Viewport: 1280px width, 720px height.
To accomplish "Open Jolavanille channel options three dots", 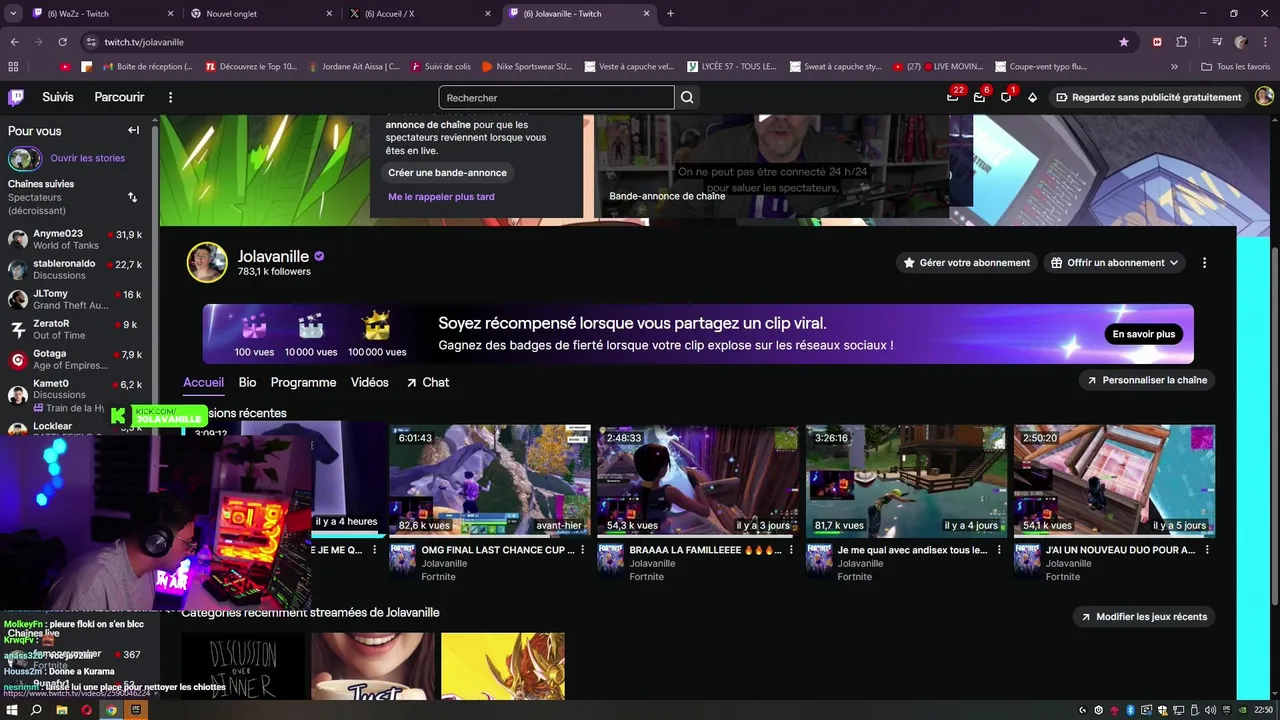I will tap(1204, 263).
